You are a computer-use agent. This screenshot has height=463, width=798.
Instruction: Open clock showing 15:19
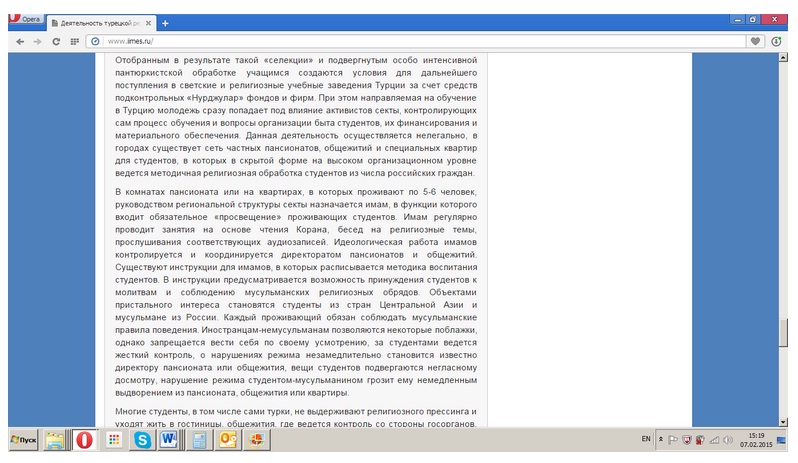click(756, 440)
